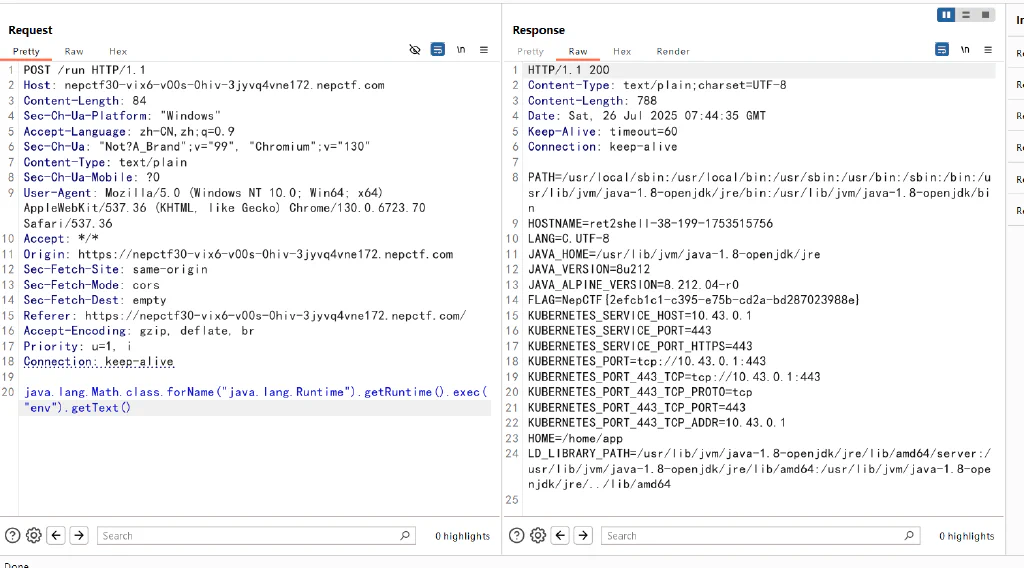The image size is (1024, 568).
Task: Open Response search settings gear
Action: (538, 535)
